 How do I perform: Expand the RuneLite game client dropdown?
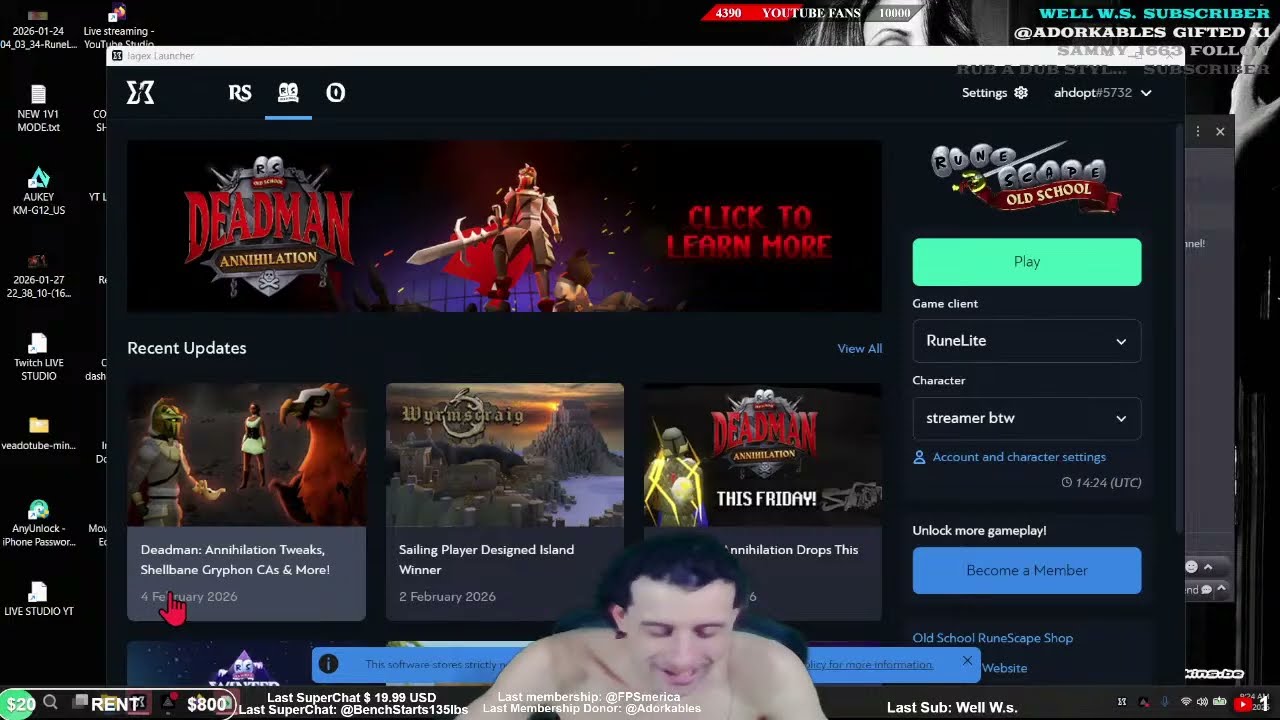1027,341
